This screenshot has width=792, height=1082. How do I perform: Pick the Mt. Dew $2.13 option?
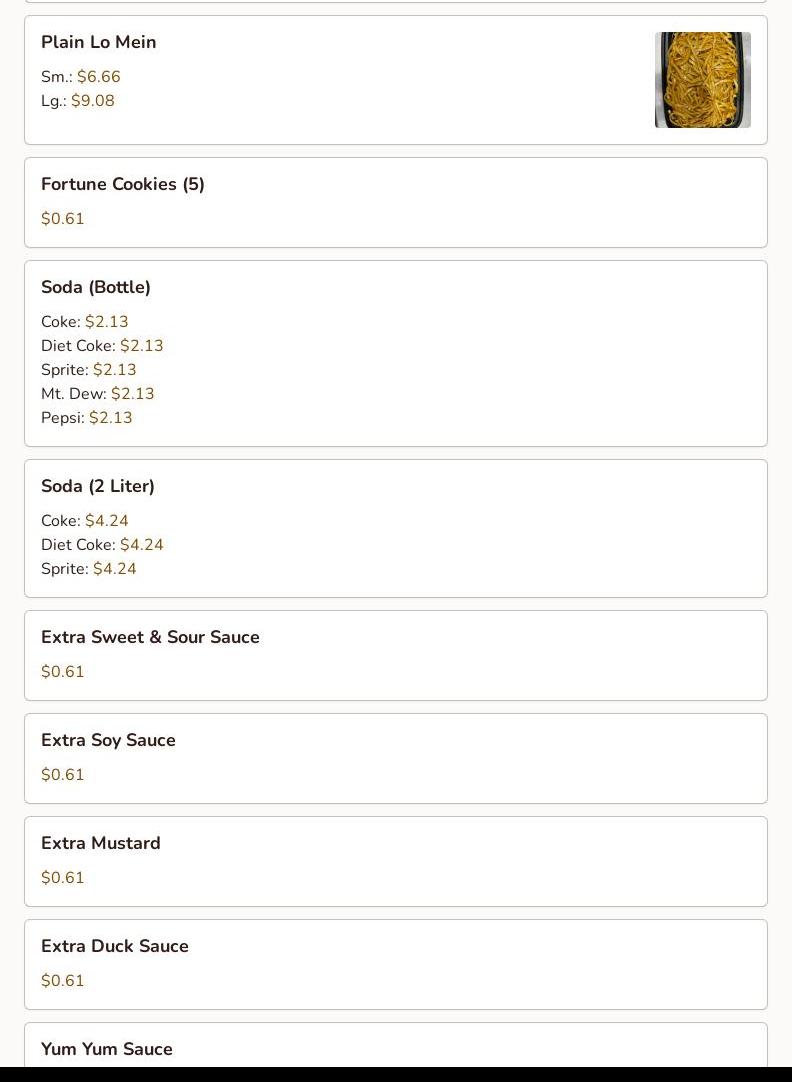tap(98, 394)
